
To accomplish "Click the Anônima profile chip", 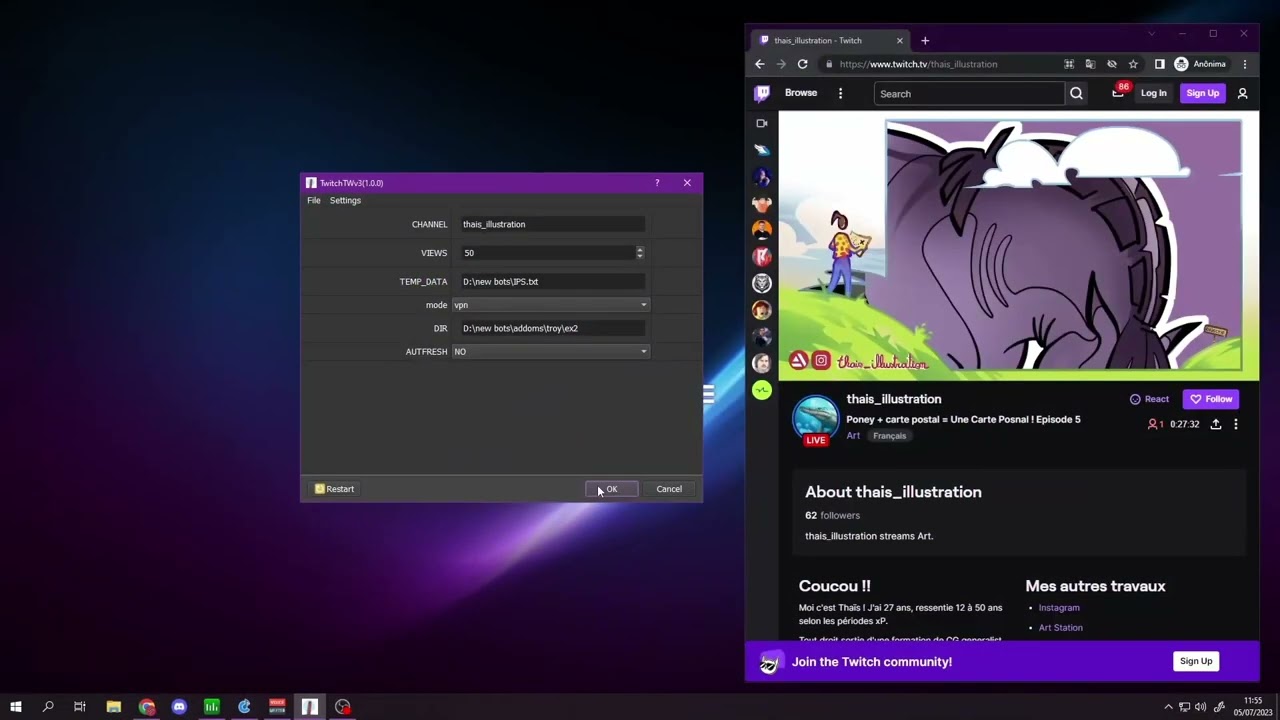I will click(x=1200, y=64).
